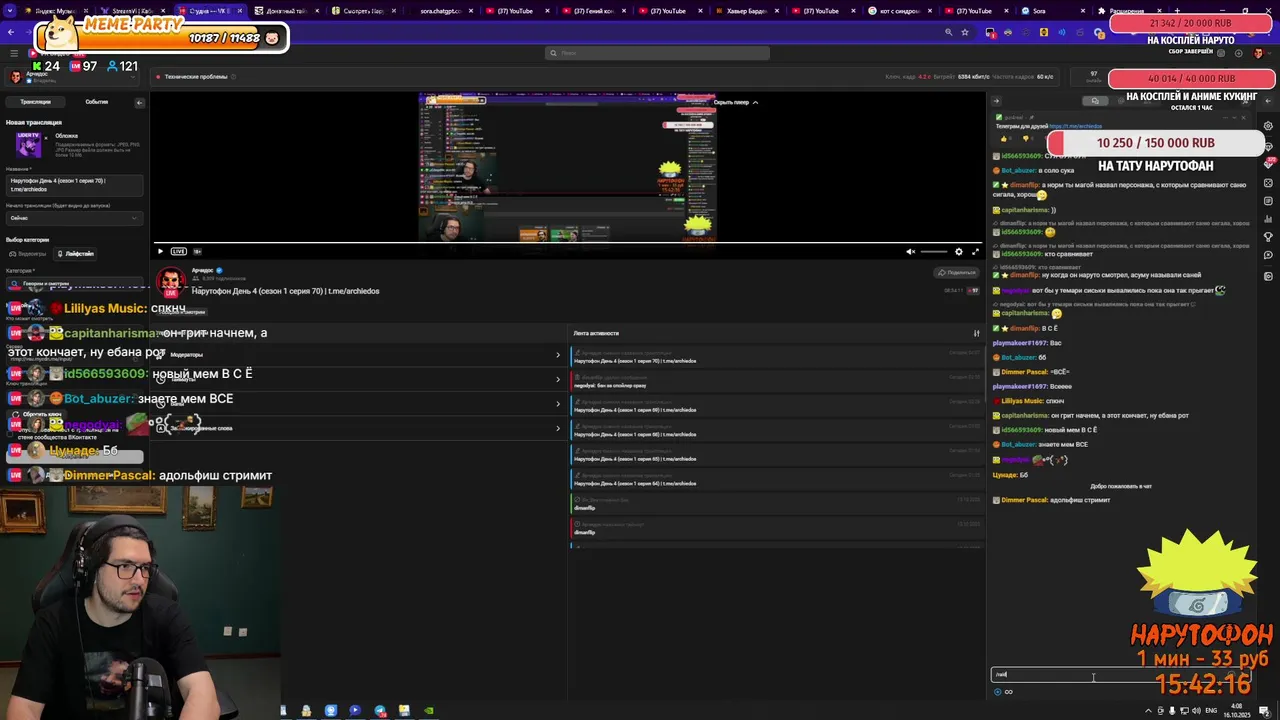Switch the ENG keyboard language indicator
1280x720 pixels.
[x=1211, y=711]
